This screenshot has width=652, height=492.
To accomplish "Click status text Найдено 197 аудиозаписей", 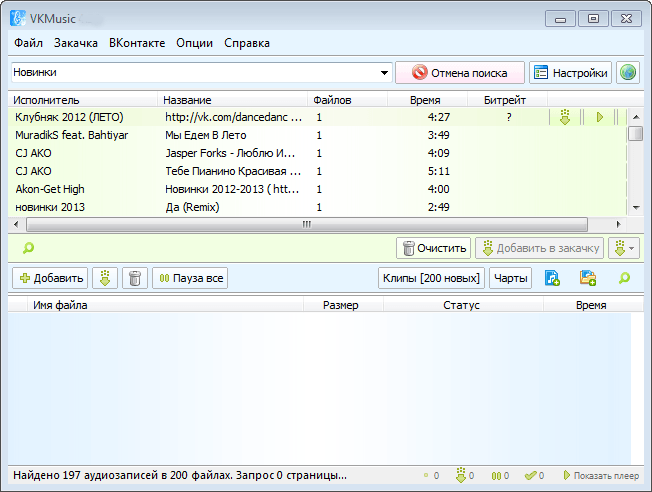I will click(x=180, y=475).
